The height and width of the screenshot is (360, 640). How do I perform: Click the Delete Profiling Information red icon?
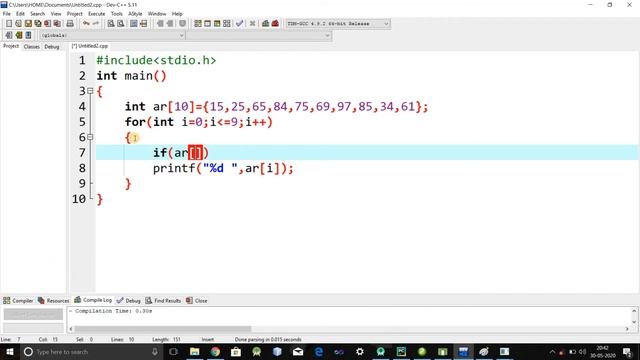point(275,24)
